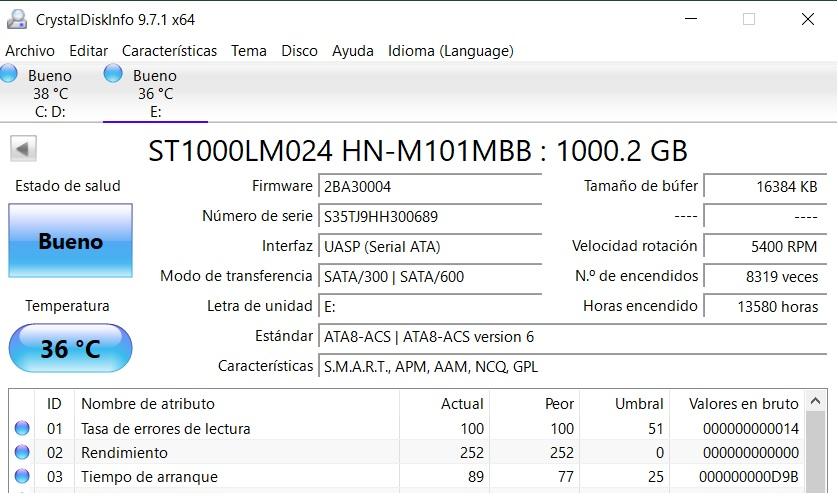
Task: Click the CrystalDiskInfo app icon in title bar
Action: coord(17,19)
